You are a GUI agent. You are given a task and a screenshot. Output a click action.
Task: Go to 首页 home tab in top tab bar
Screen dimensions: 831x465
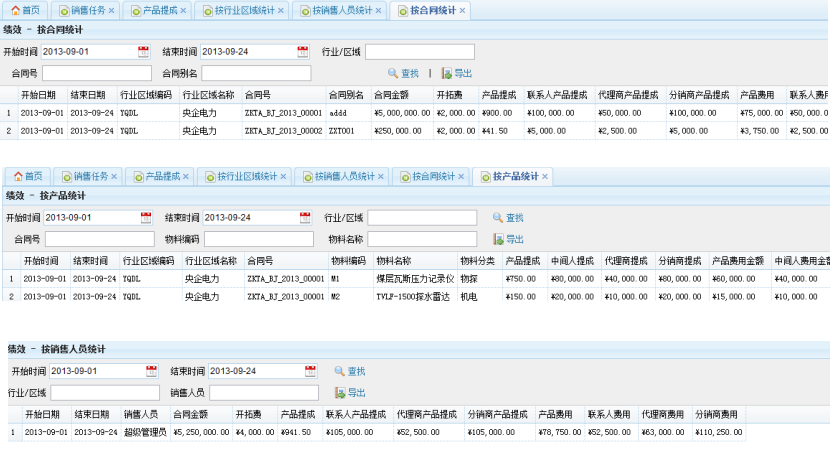[x=25, y=11]
